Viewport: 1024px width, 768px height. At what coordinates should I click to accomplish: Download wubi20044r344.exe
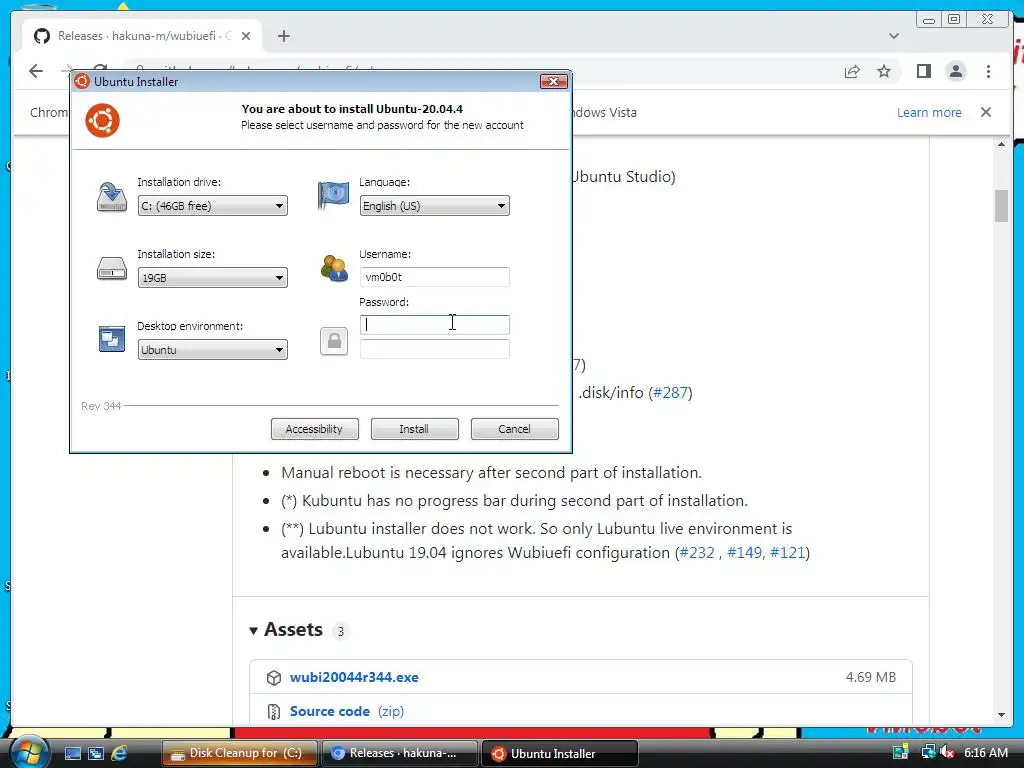pos(354,677)
